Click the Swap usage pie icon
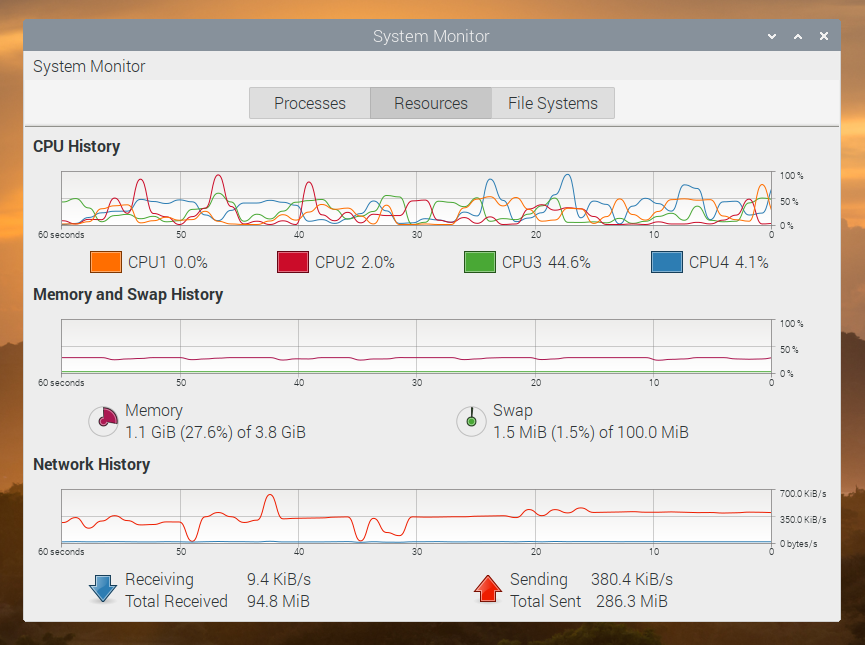865x645 pixels. 471,421
